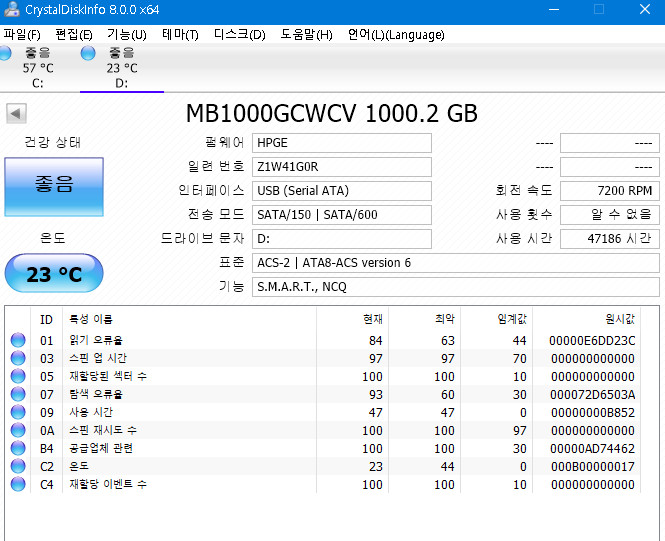Minimize the CrystalDiskInfo window
Screen dimensions: 665x541
pos(554,9)
